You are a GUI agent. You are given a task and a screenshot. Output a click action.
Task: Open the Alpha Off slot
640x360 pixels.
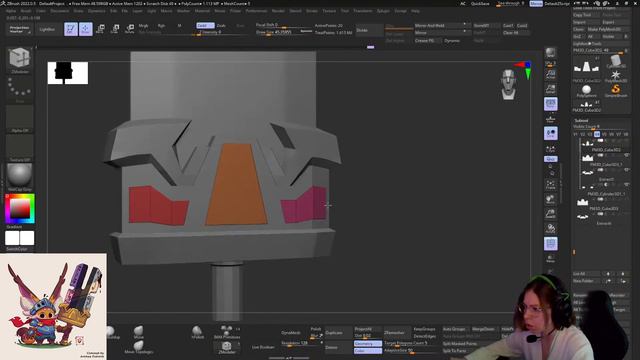coord(19,119)
